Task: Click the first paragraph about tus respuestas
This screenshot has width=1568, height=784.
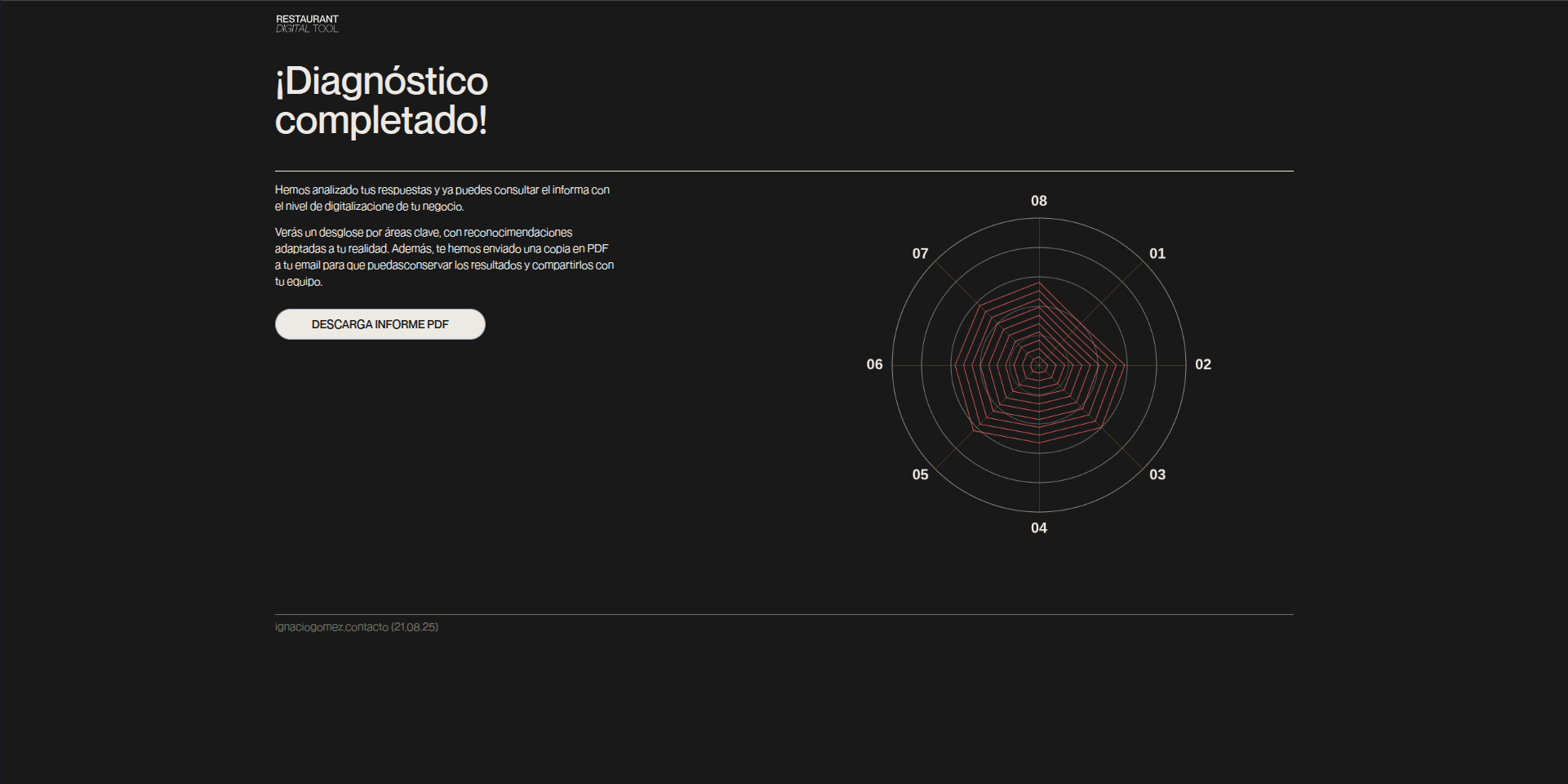Action: tap(443, 198)
